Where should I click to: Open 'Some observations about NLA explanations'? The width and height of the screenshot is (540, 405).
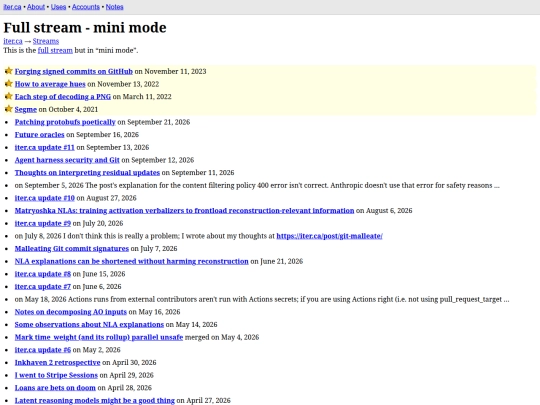89,325
